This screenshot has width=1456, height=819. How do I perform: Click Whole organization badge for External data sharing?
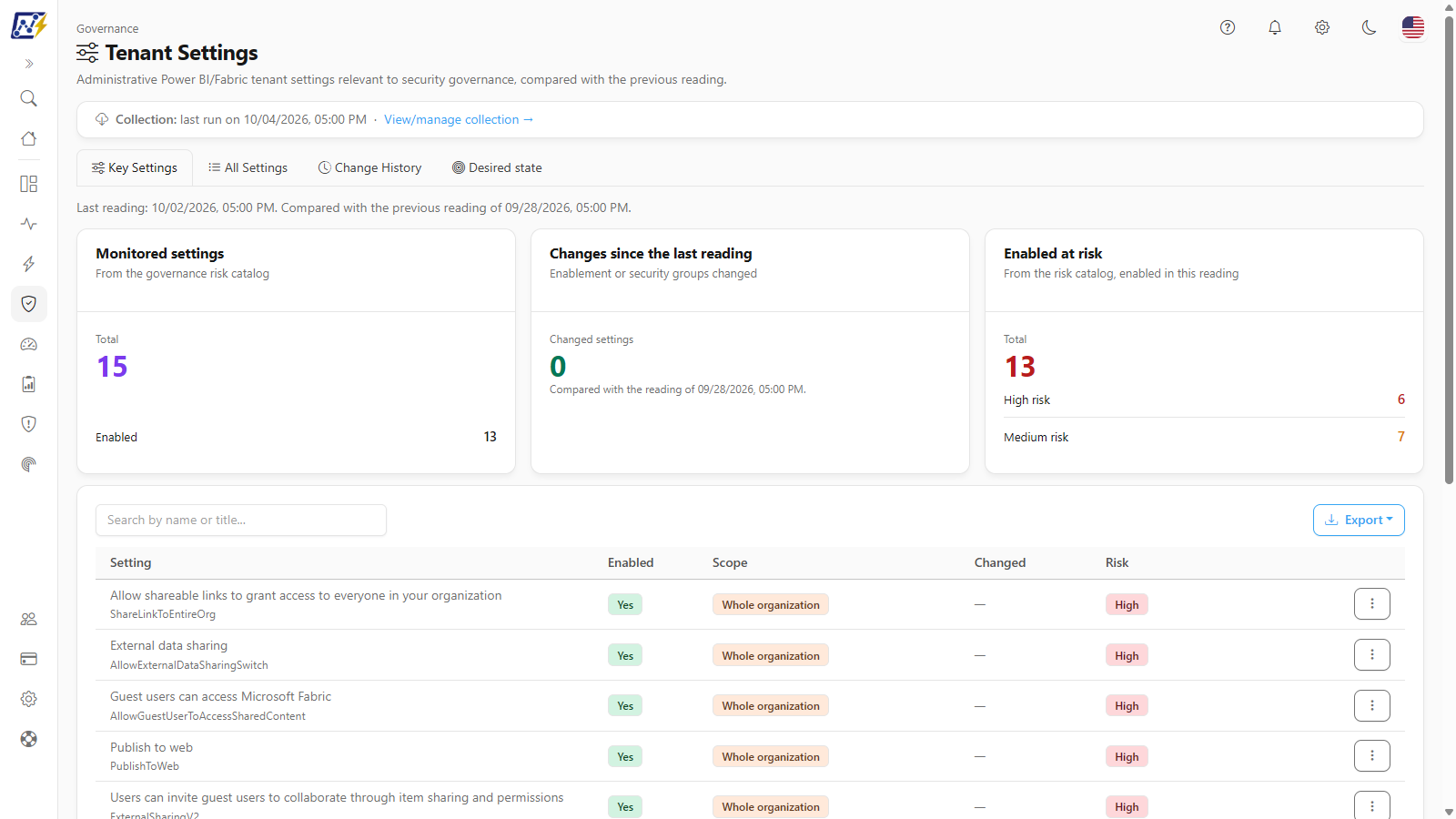pyautogui.click(x=771, y=655)
